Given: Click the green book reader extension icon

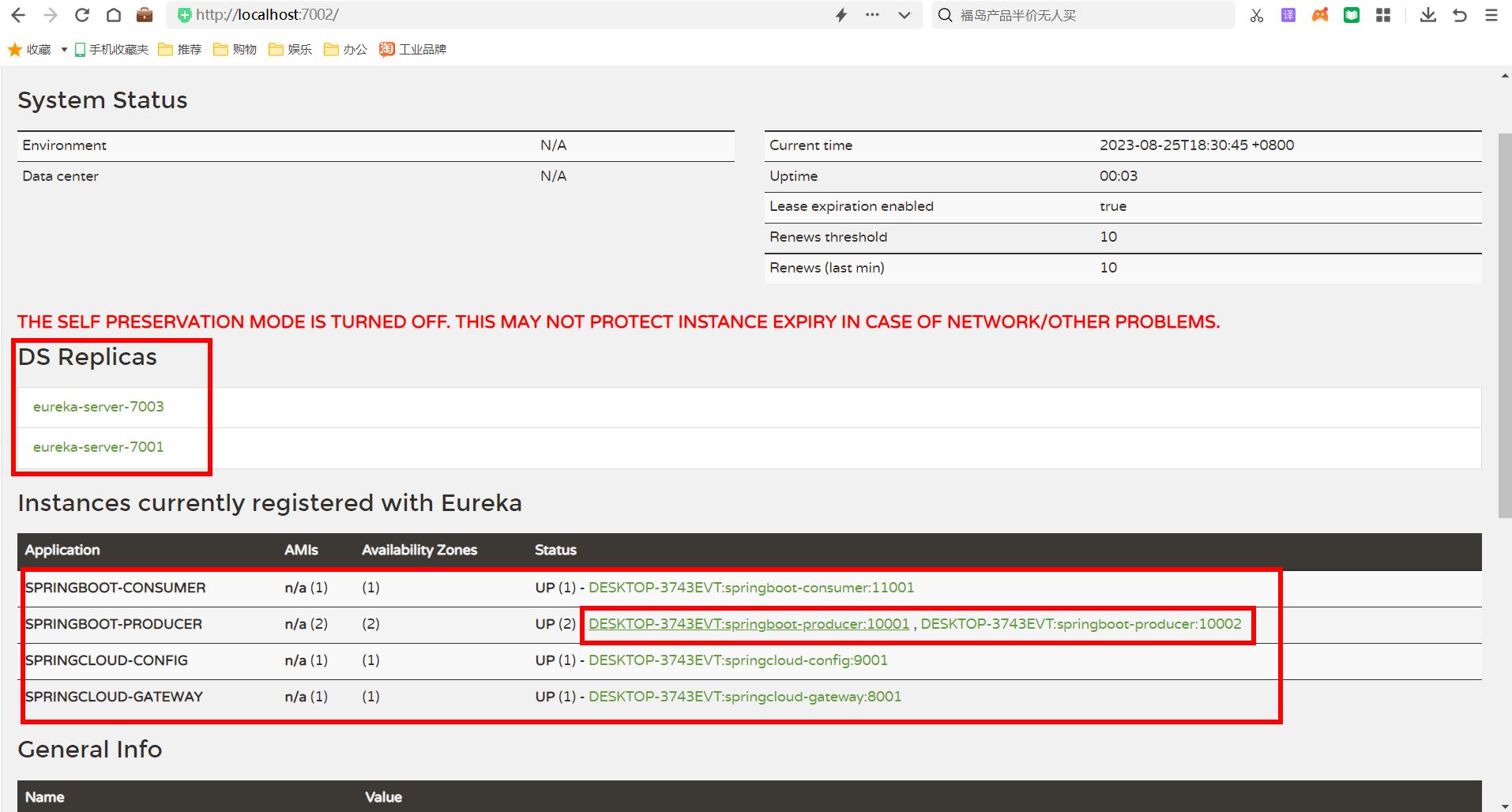Looking at the screenshot, I should click(1352, 15).
